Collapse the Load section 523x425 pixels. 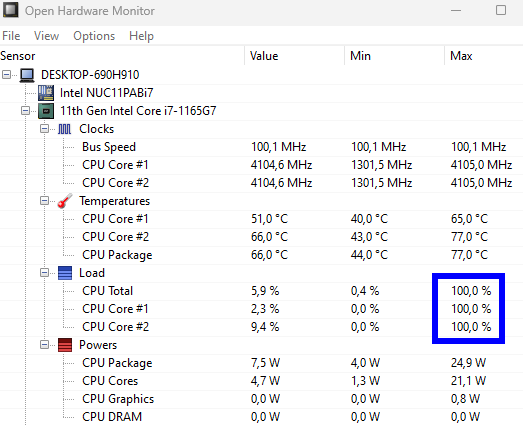(44, 273)
